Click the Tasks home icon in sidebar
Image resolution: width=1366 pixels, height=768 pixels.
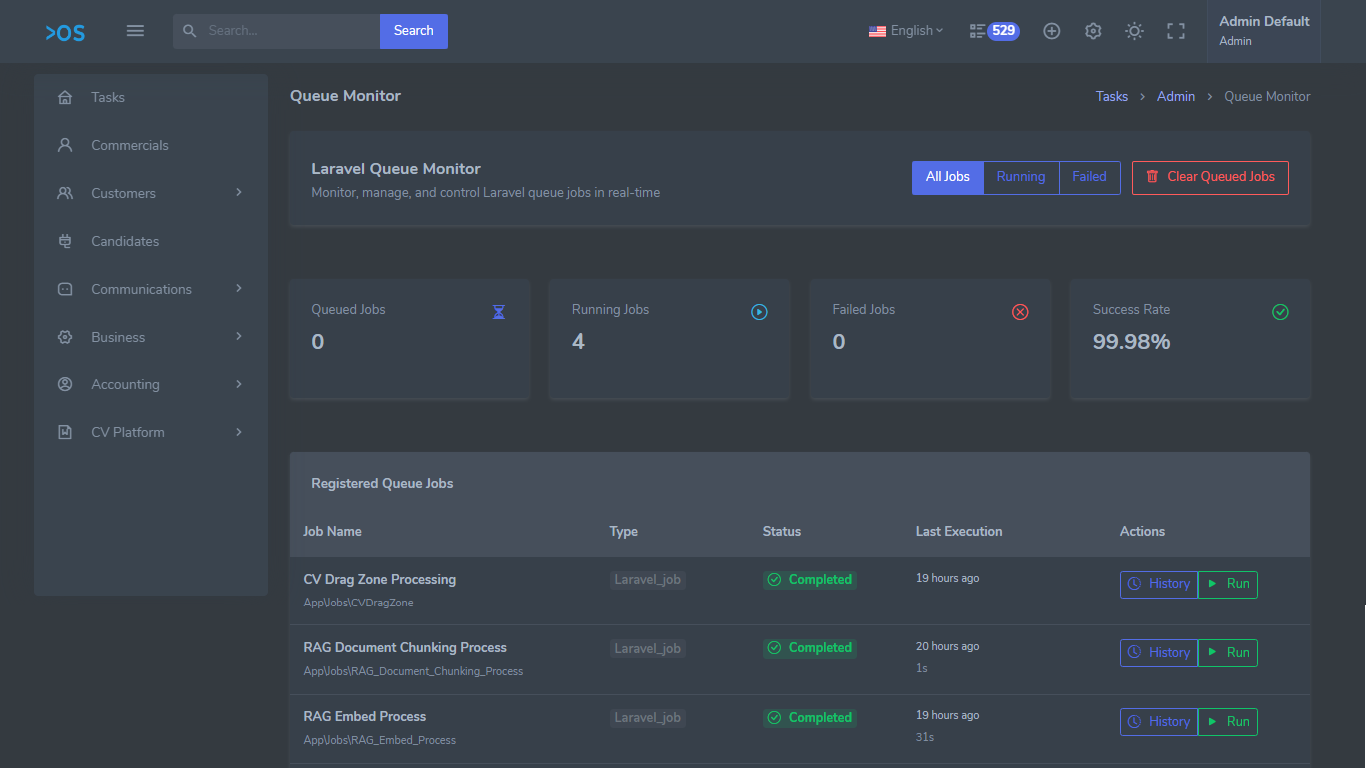pos(65,97)
